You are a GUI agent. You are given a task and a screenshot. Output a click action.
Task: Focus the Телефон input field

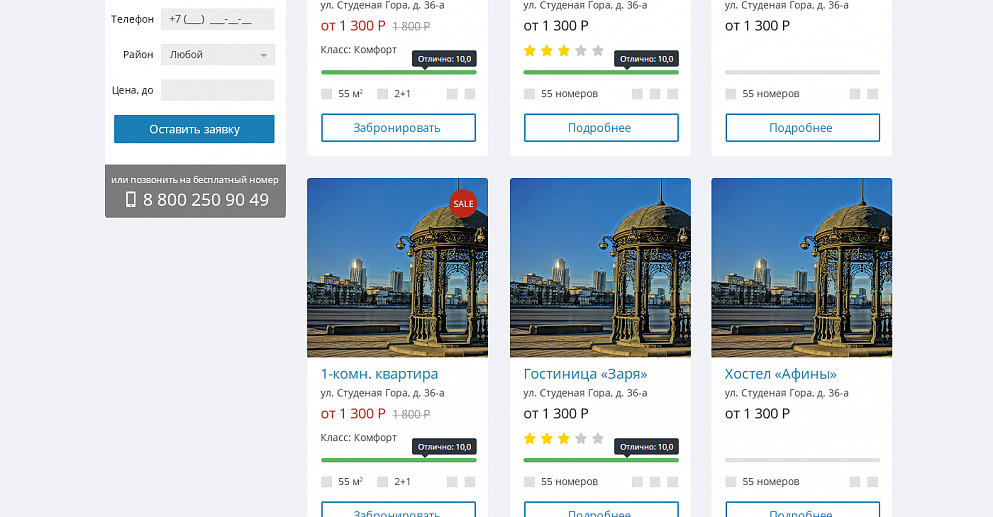coord(218,19)
